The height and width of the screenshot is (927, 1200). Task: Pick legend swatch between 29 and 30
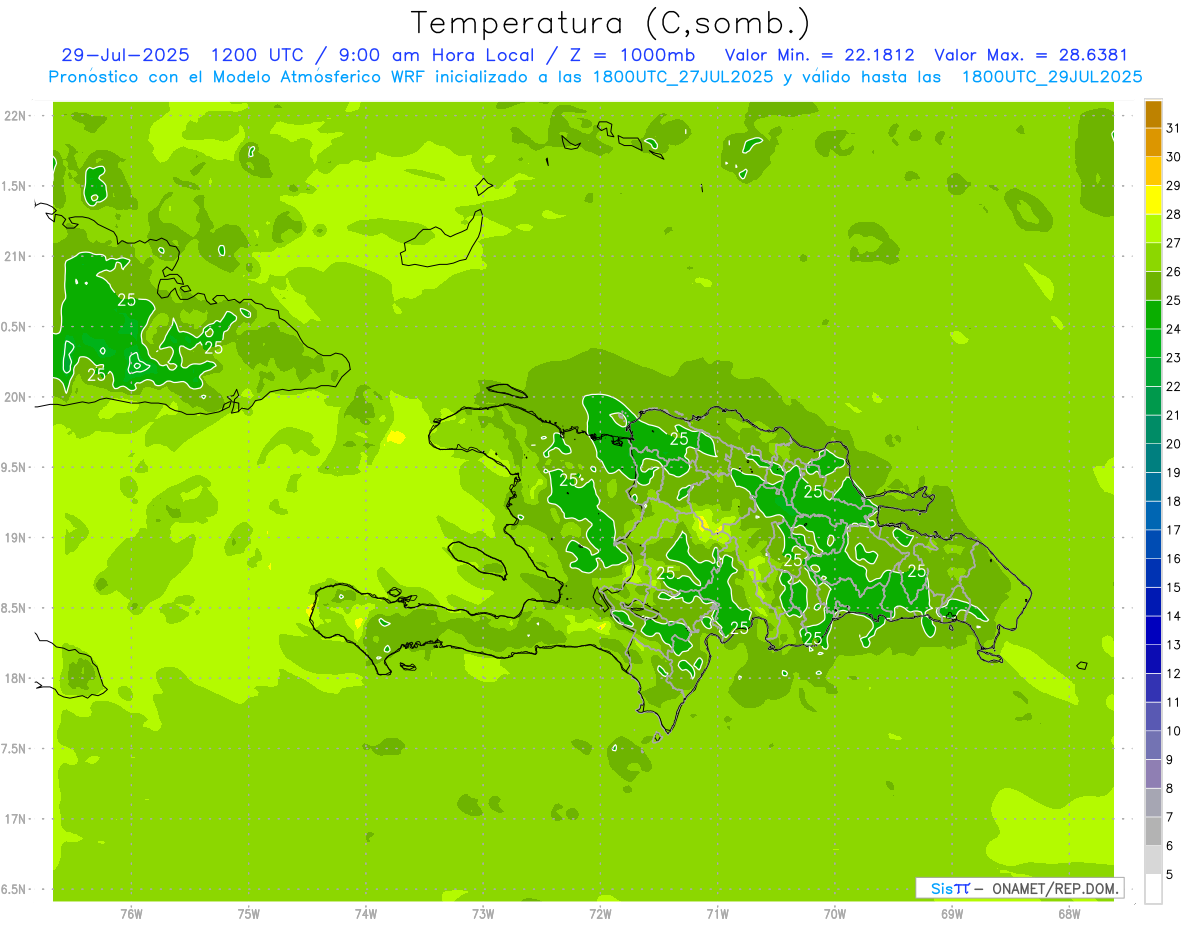point(1153,171)
